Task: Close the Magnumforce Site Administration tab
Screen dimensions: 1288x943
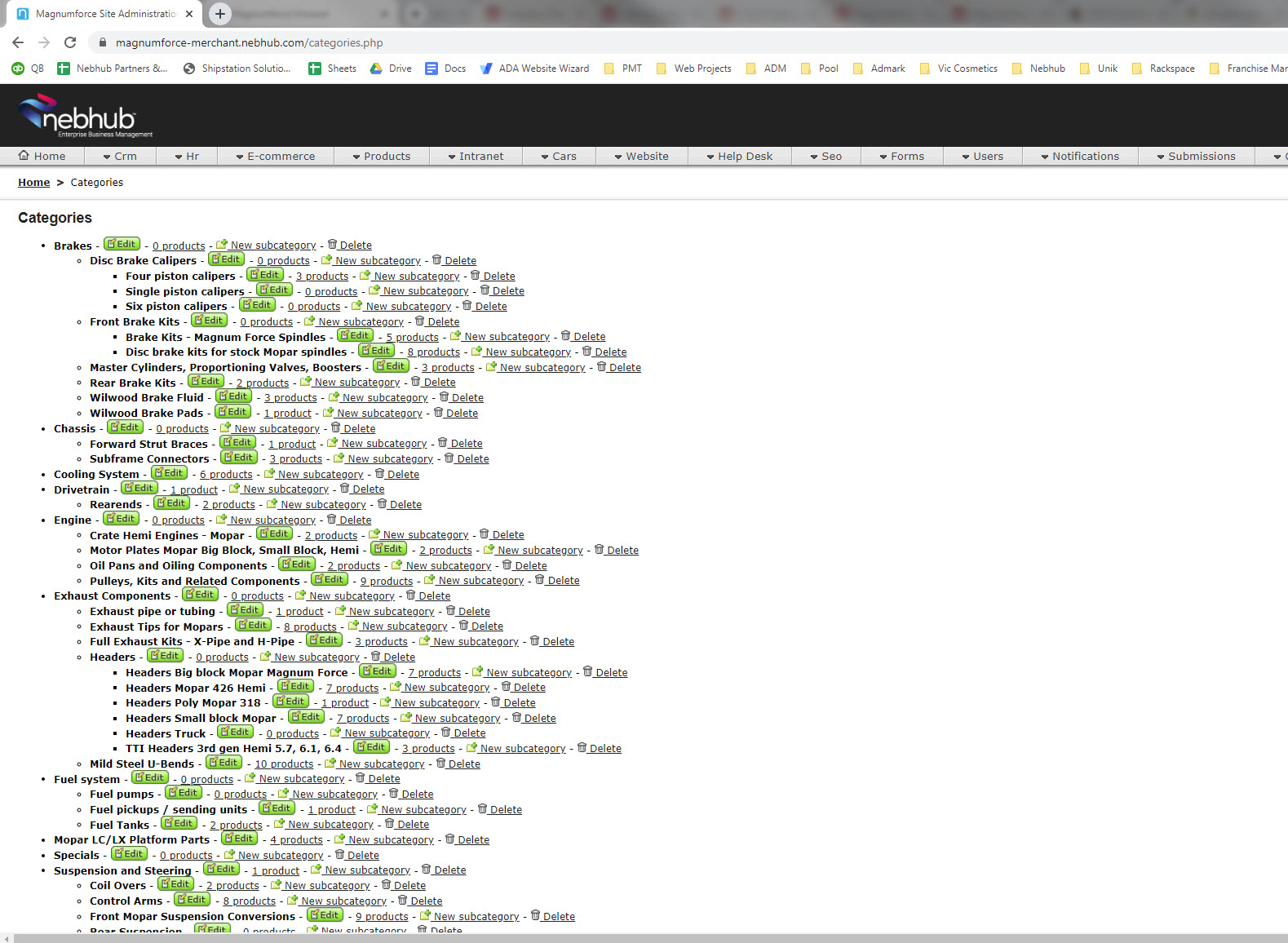Action: click(189, 14)
